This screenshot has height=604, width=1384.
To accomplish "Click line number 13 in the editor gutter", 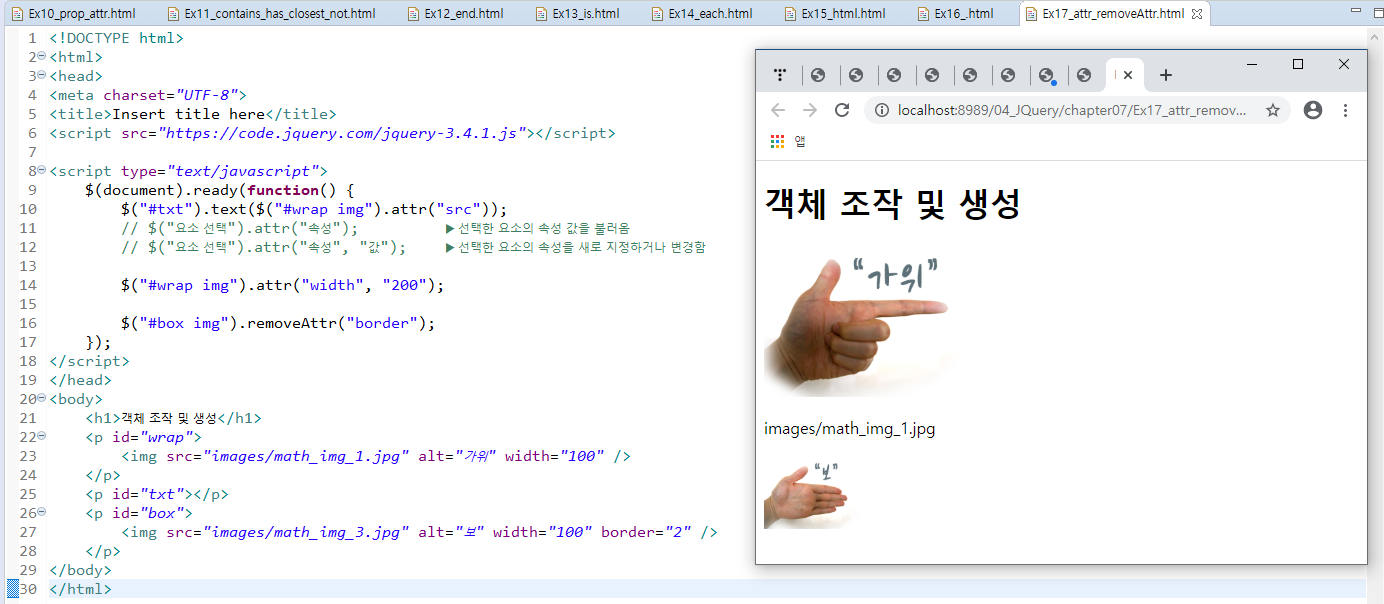I will click(29, 266).
